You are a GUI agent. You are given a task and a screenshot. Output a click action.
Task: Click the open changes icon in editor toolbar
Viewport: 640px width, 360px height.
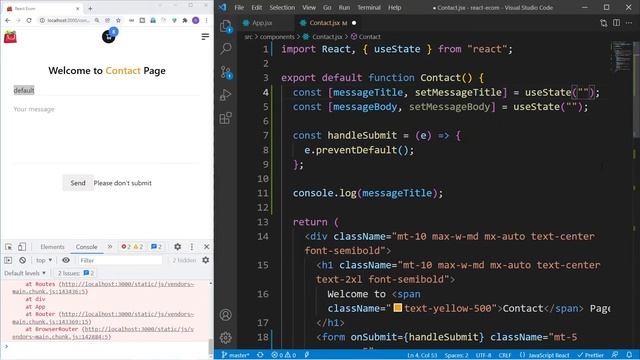604,23
